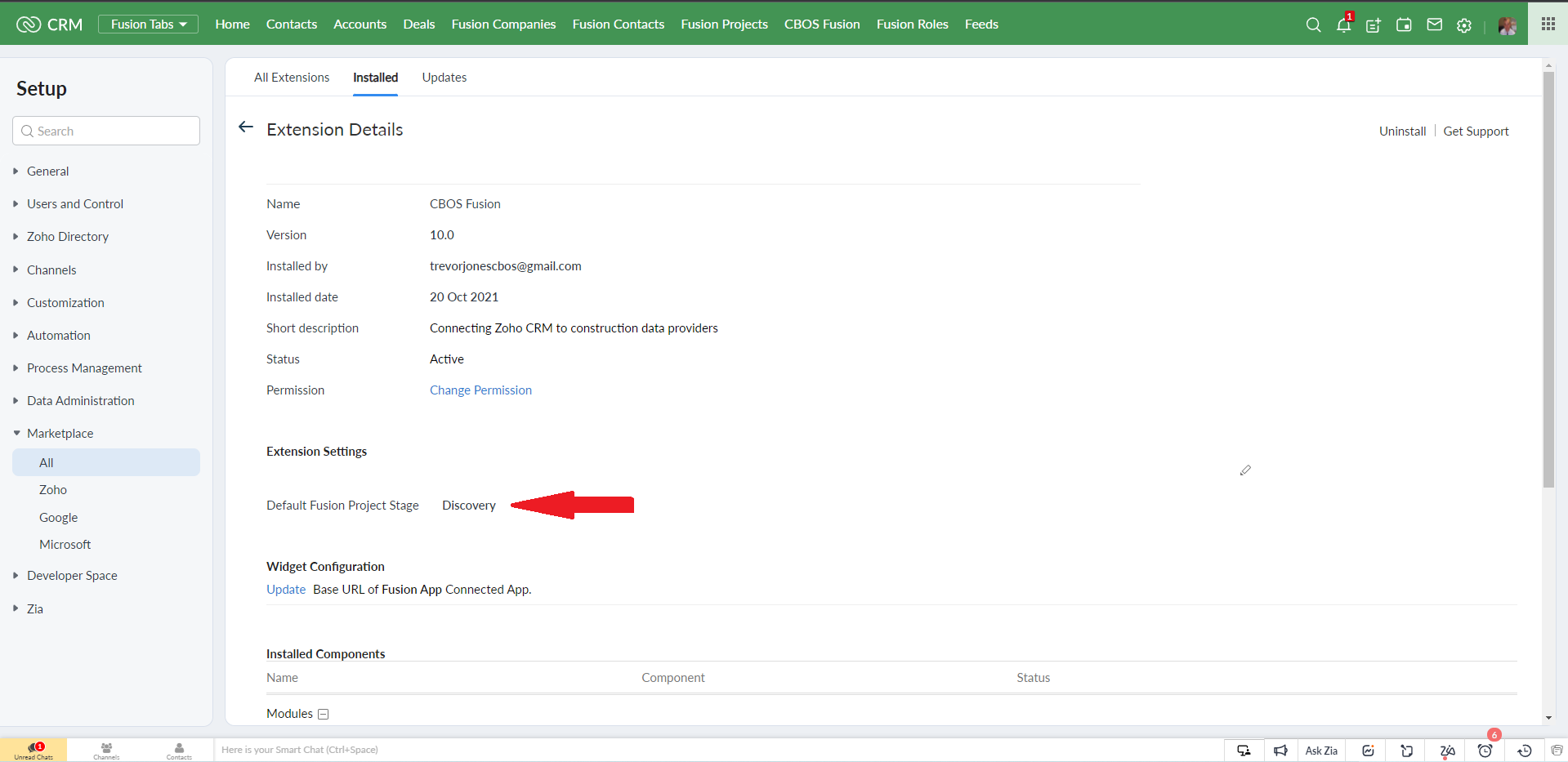
Task: Open the Contacts module
Action: point(292,25)
